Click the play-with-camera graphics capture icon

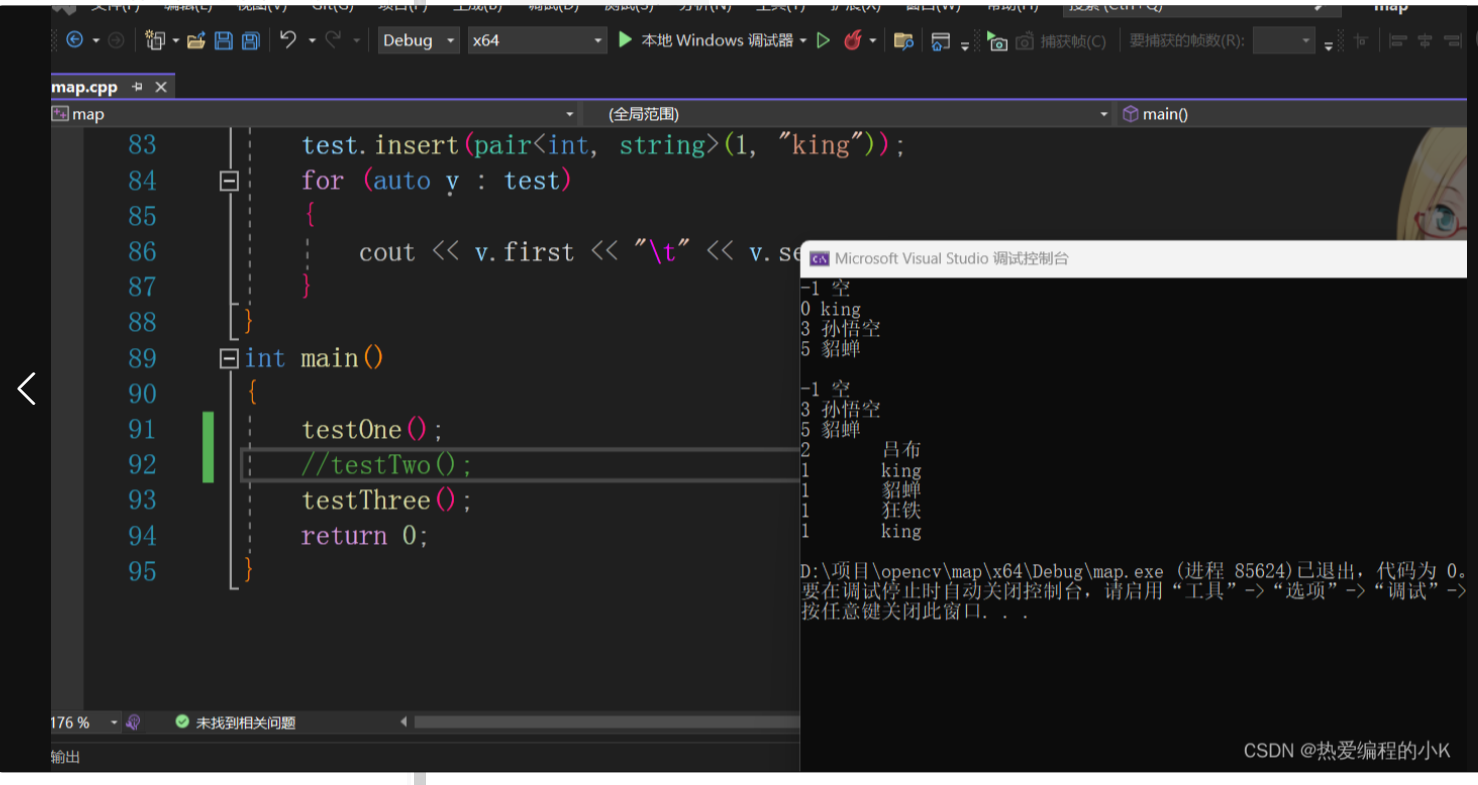997,41
